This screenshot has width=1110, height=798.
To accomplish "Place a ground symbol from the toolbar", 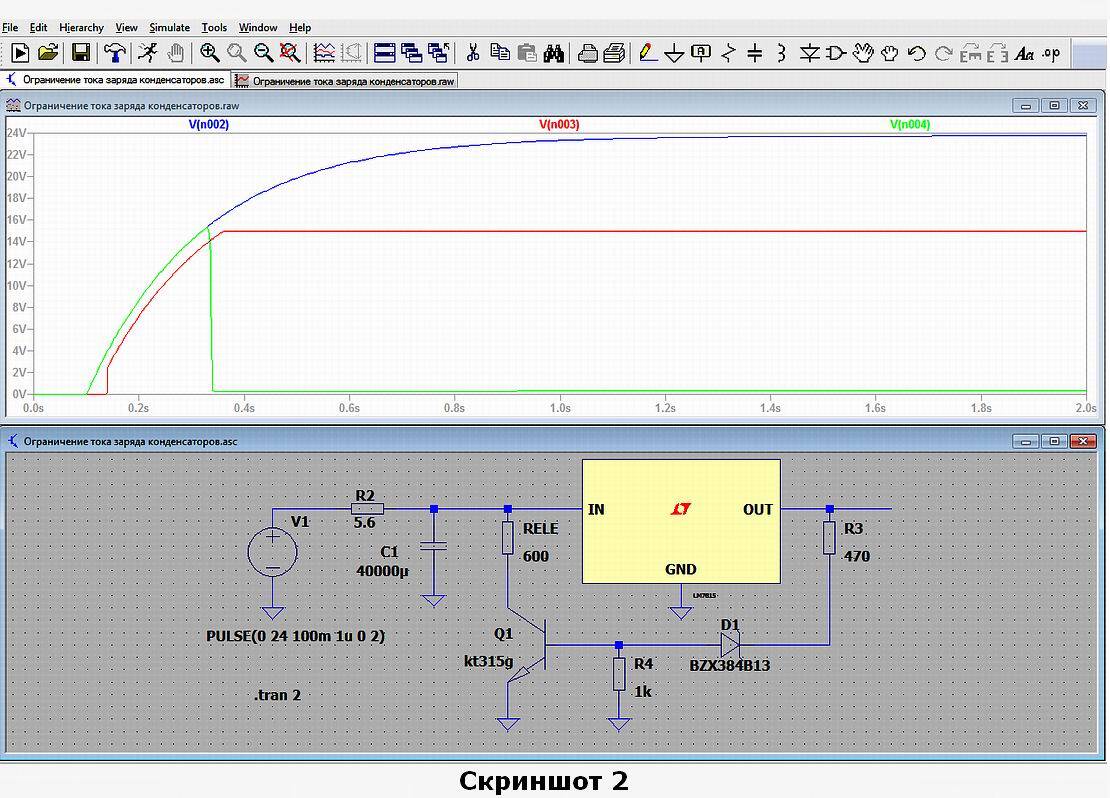I will (675, 53).
